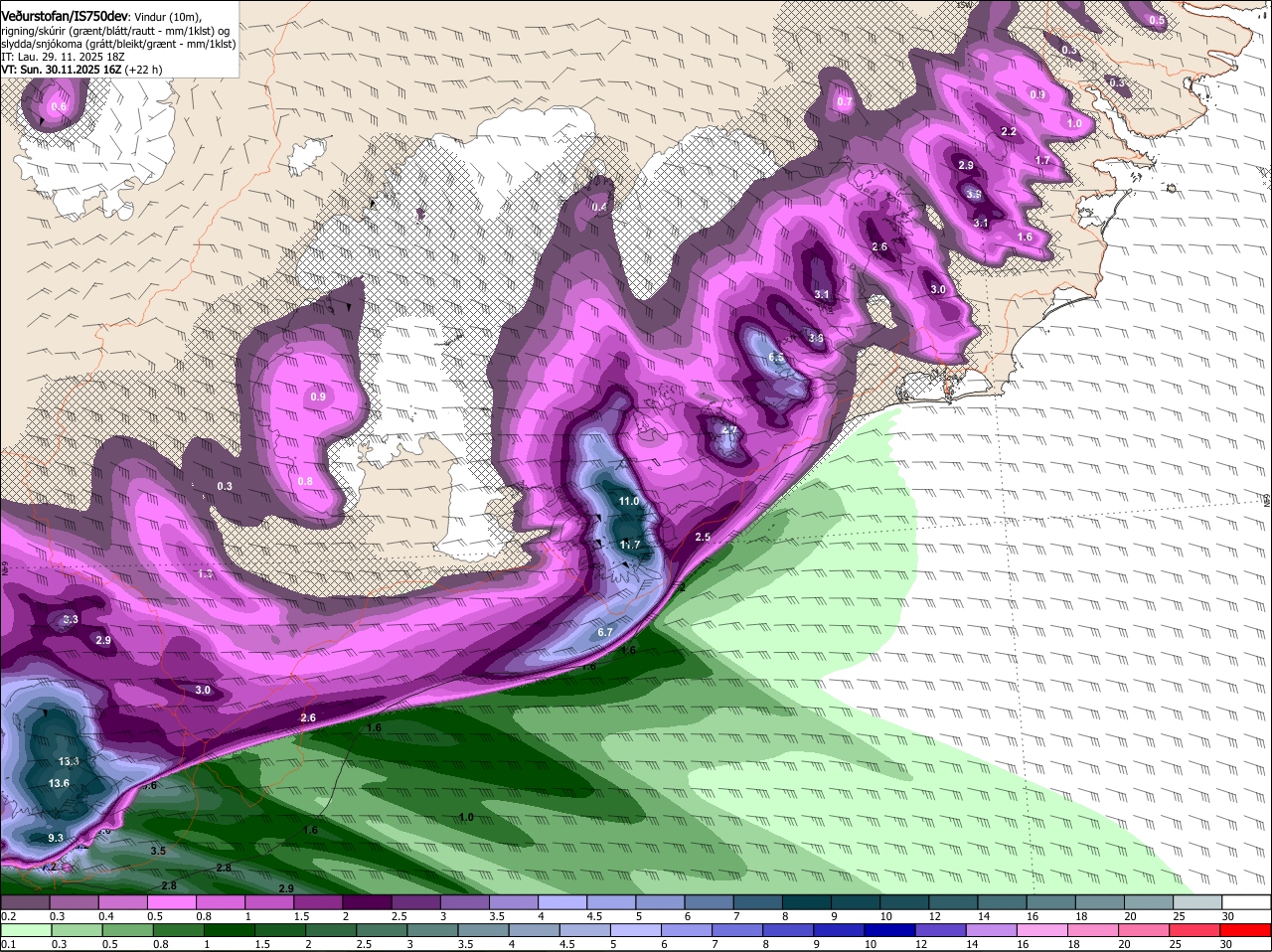Select the 9.3 precipitation value
This screenshot has width=1272, height=952.
[x=56, y=838]
